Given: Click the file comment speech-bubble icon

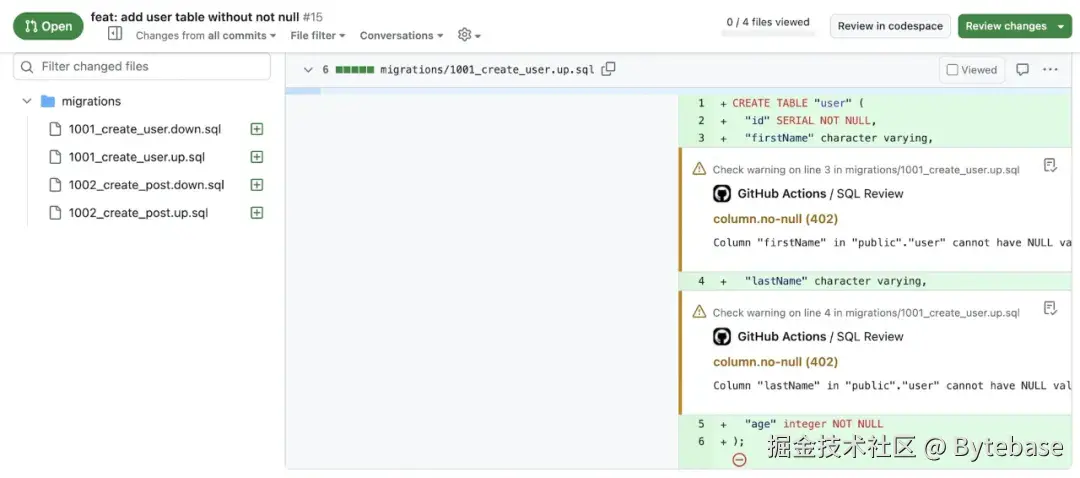Looking at the screenshot, I should pos(1022,70).
